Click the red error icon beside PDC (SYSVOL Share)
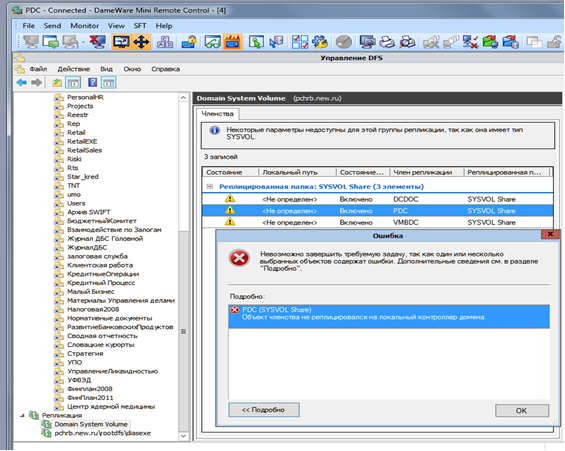Screen dimensions: 565x451 [x=235, y=310]
